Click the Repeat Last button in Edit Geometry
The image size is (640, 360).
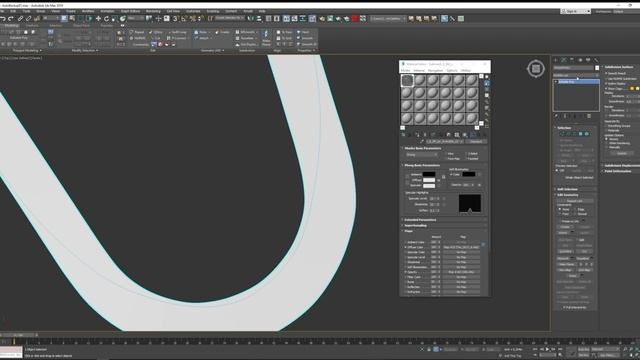click(x=575, y=201)
